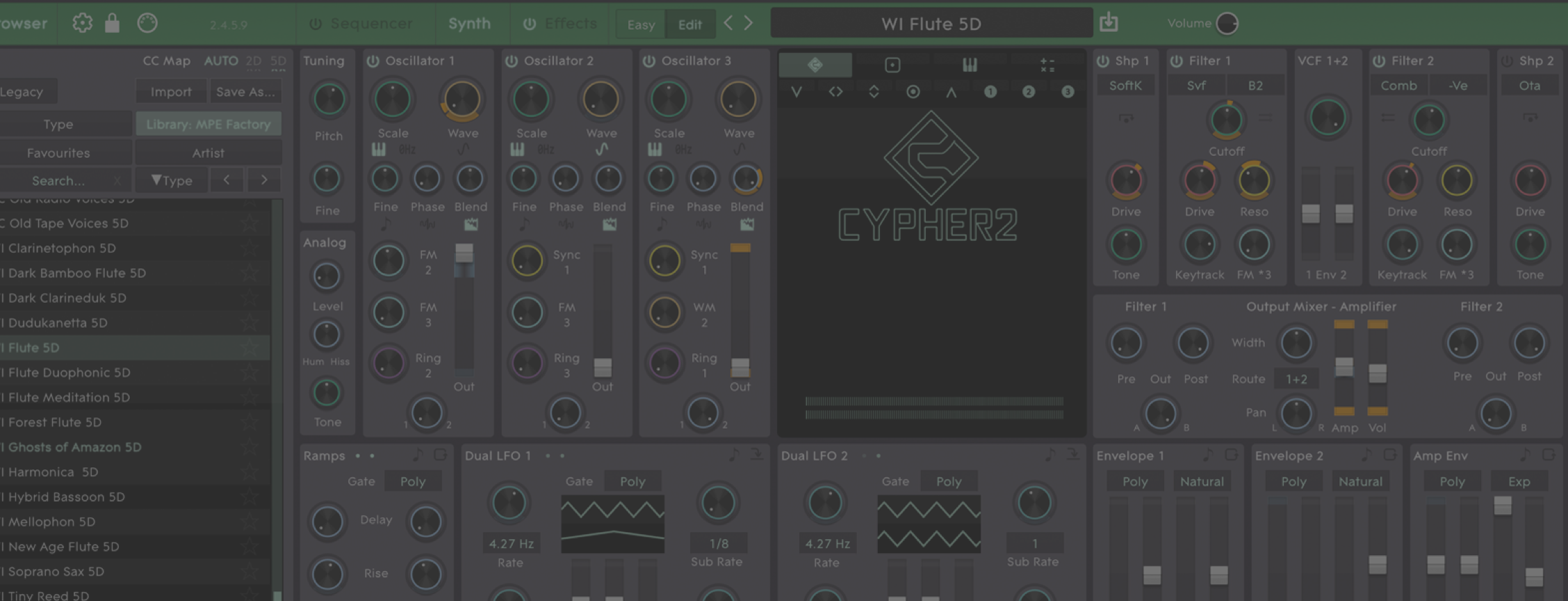Click Oscillator 2 waveform shape icon
1568x601 pixels.
click(x=602, y=149)
